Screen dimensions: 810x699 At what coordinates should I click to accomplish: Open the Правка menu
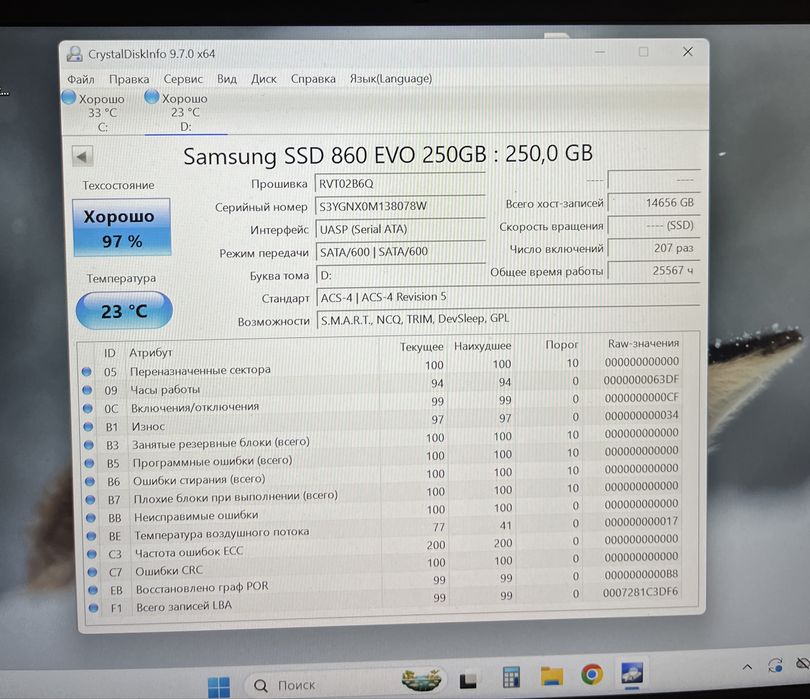point(129,79)
